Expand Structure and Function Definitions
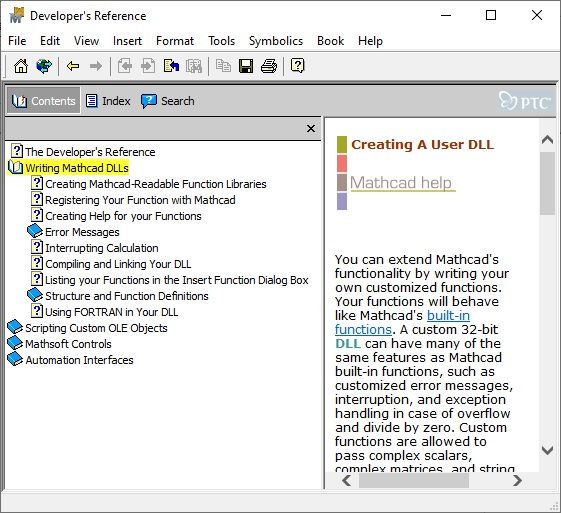 (127, 296)
